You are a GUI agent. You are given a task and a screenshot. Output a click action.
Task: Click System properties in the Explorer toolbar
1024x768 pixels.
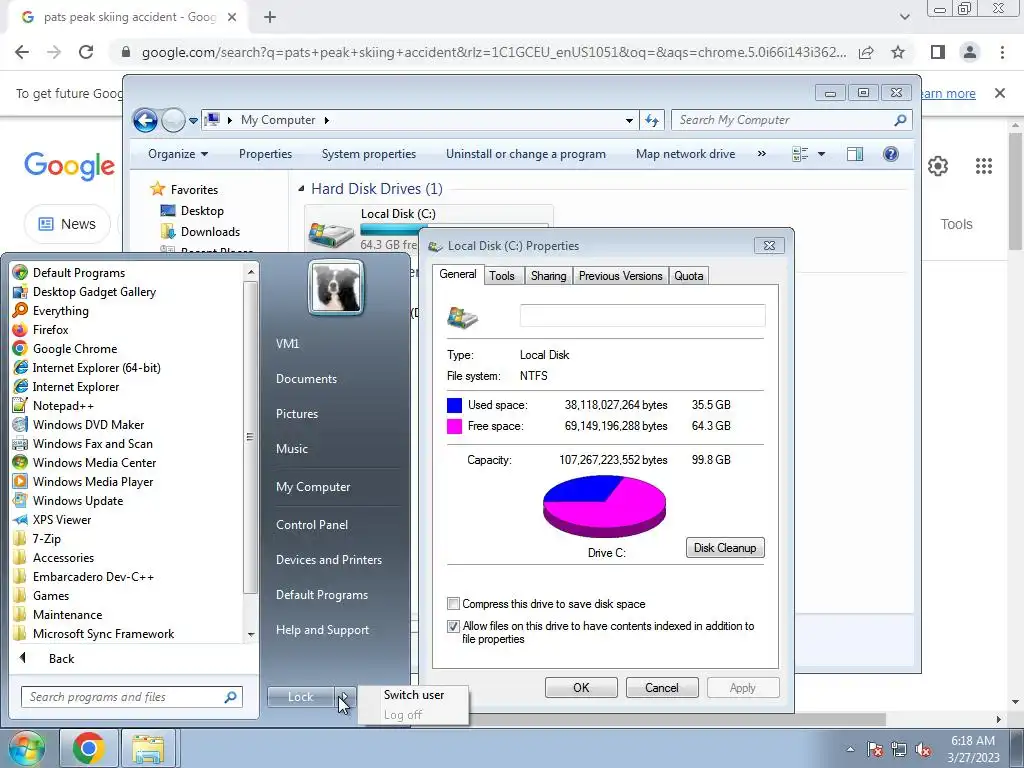(368, 154)
